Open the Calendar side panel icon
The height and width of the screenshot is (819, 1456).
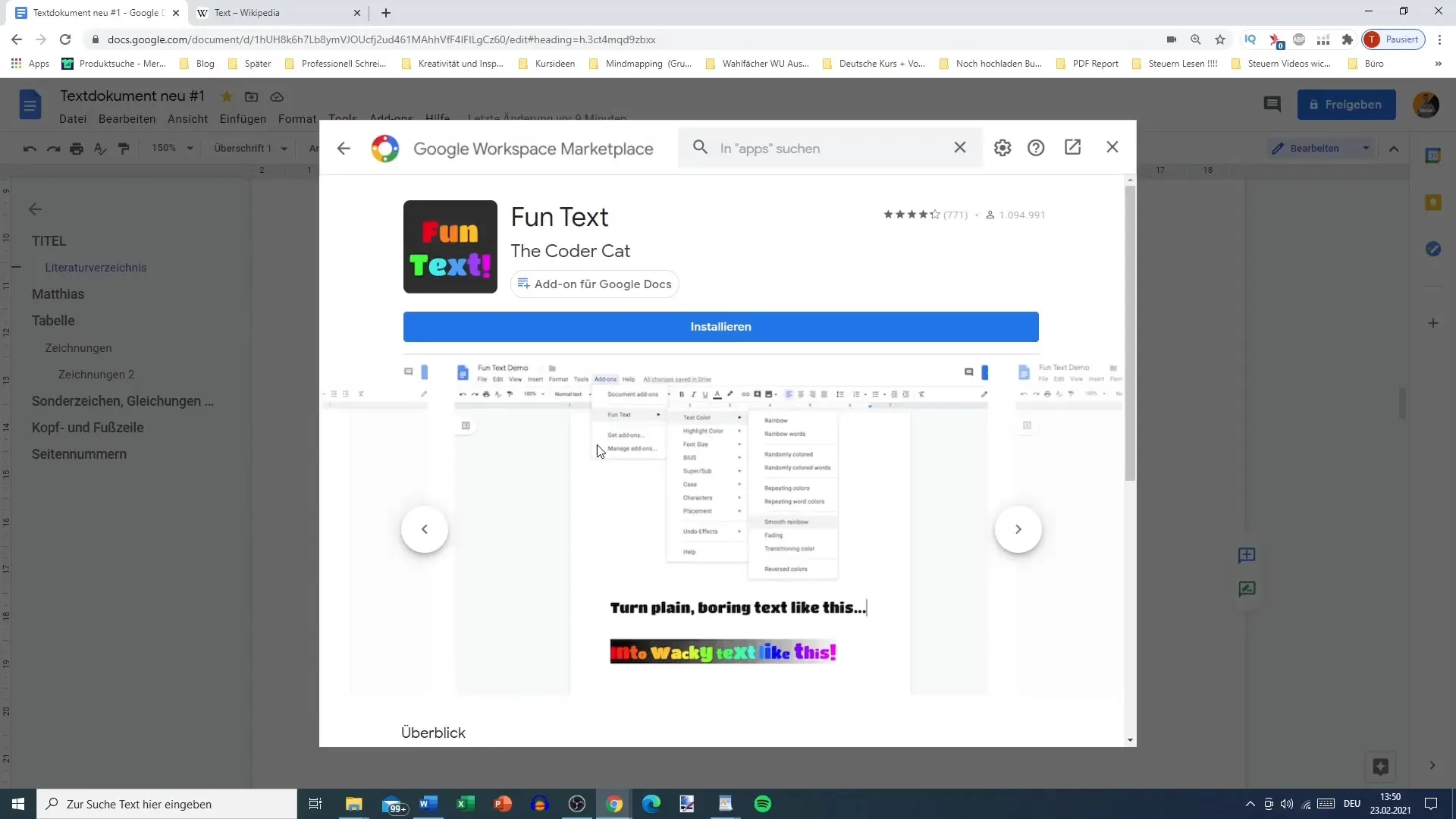[1433, 155]
